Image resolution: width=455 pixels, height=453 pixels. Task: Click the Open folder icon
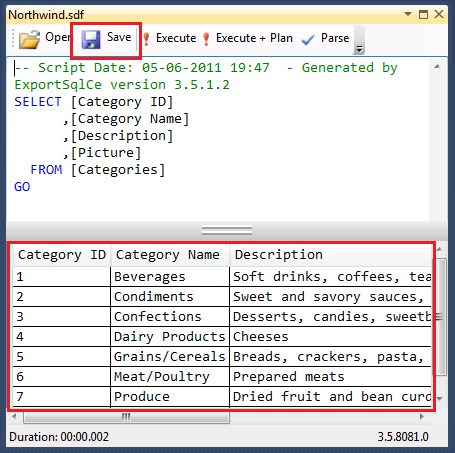coord(29,39)
